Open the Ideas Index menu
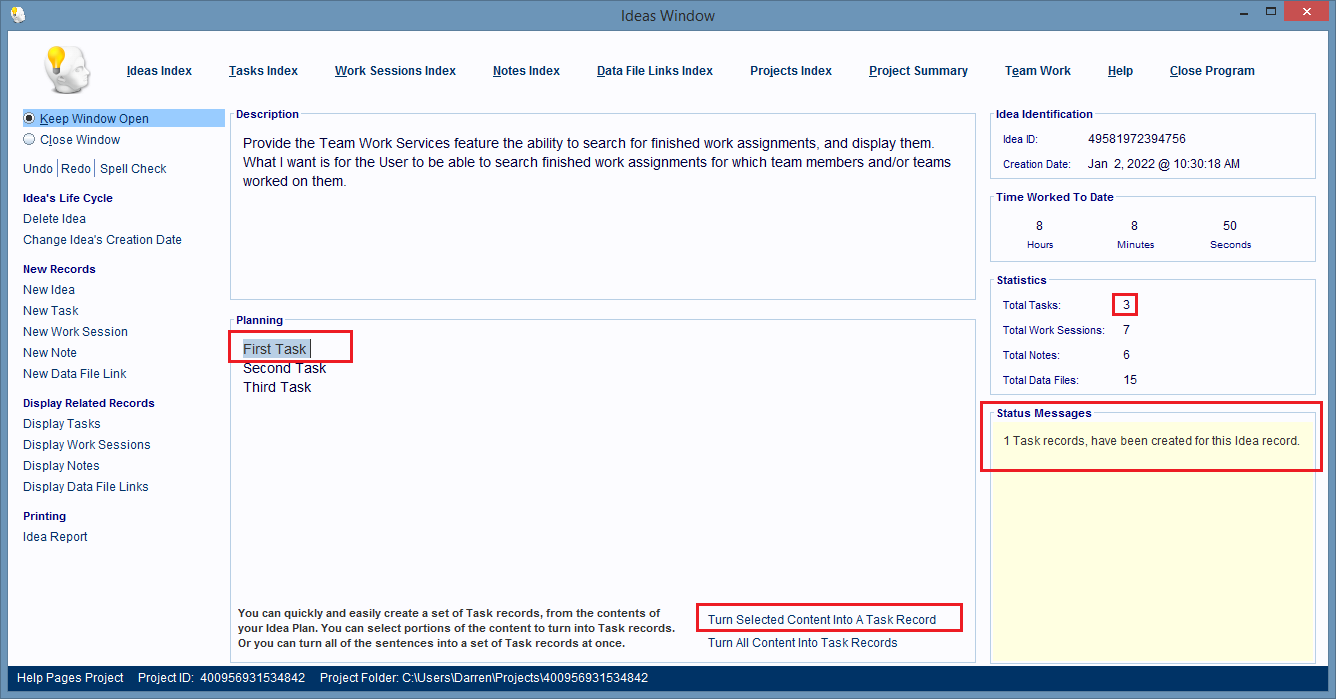Screen dimensions: 1336x699 pos(159,71)
